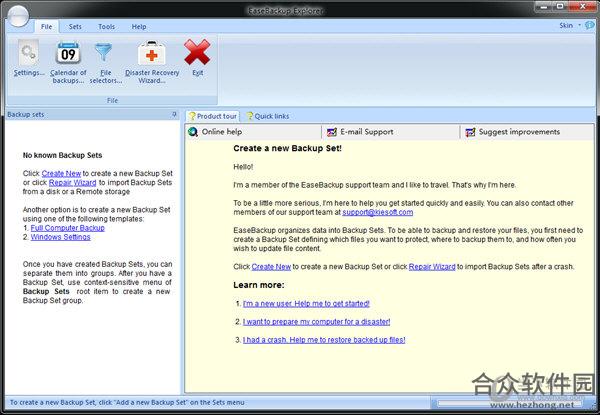600x415 pixels.
Task: Click the Online help globe icon
Action: click(193, 132)
